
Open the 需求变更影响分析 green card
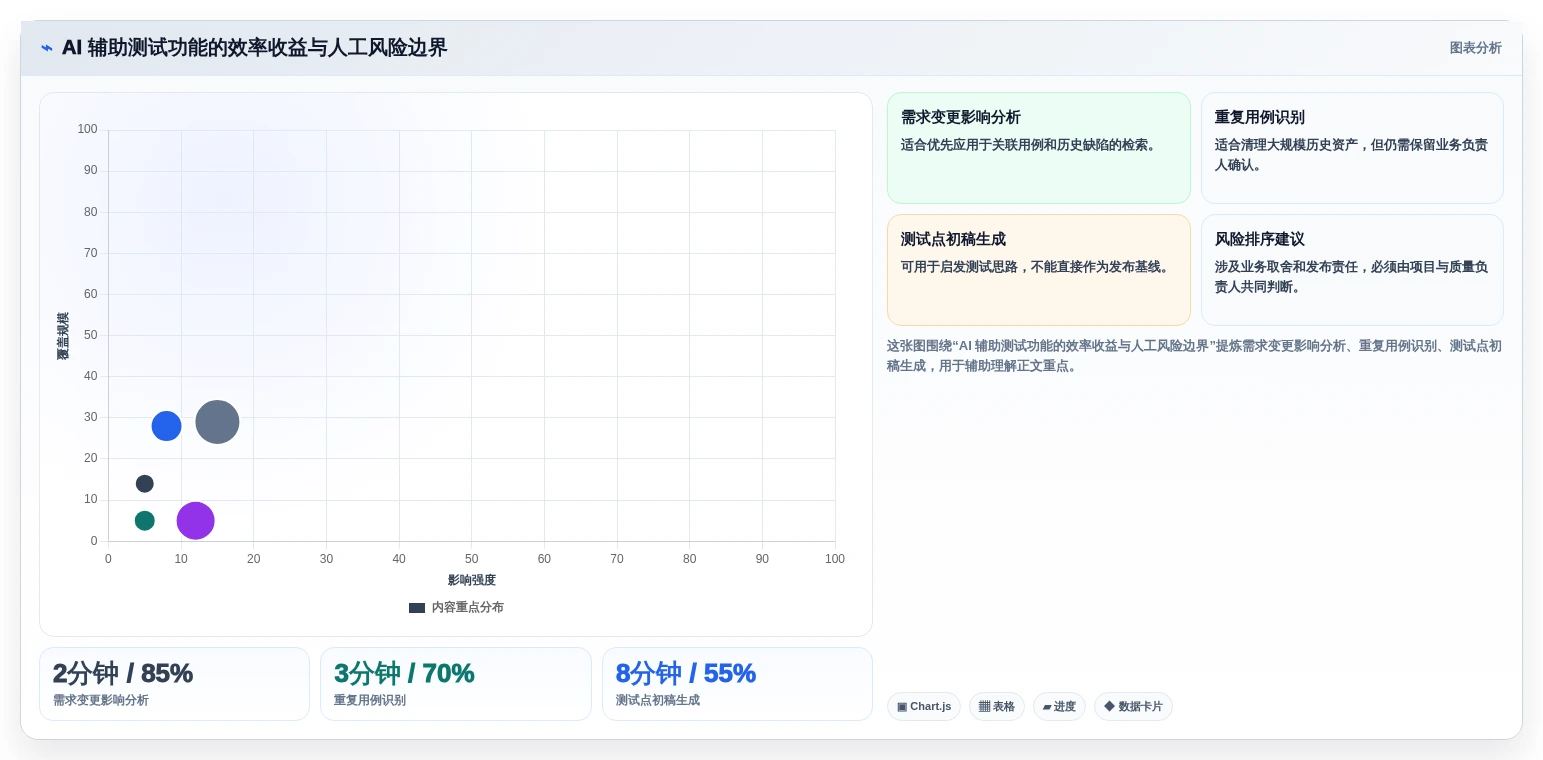[x=1038, y=148]
